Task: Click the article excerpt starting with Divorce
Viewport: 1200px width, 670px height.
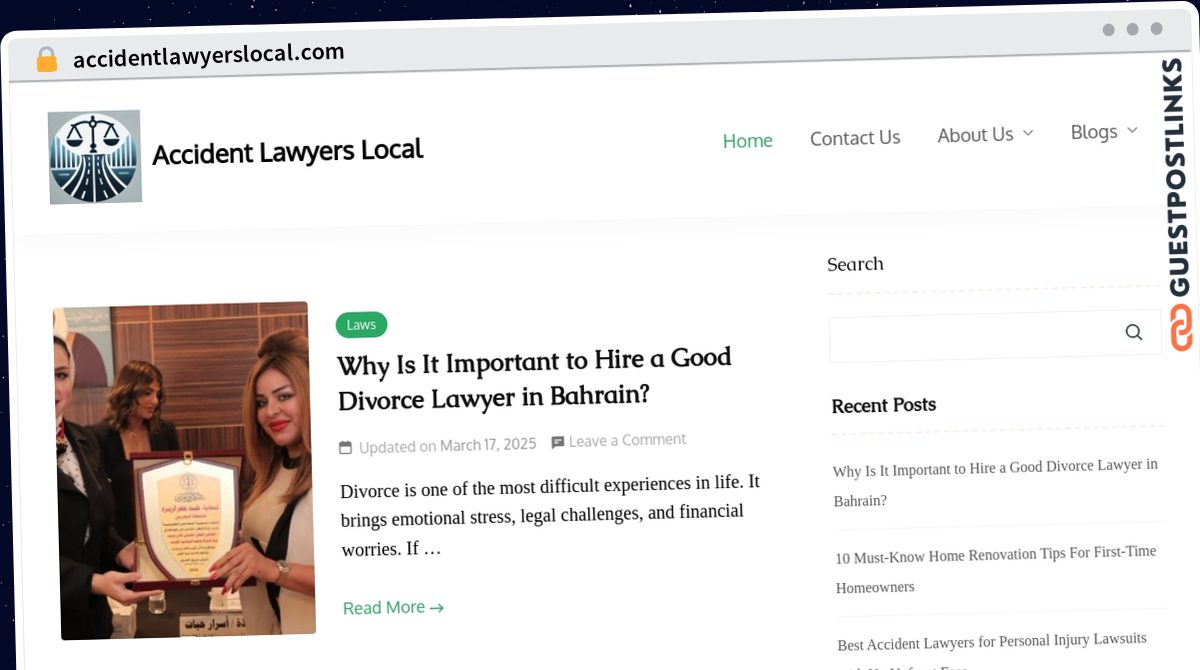Action: click(x=550, y=515)
